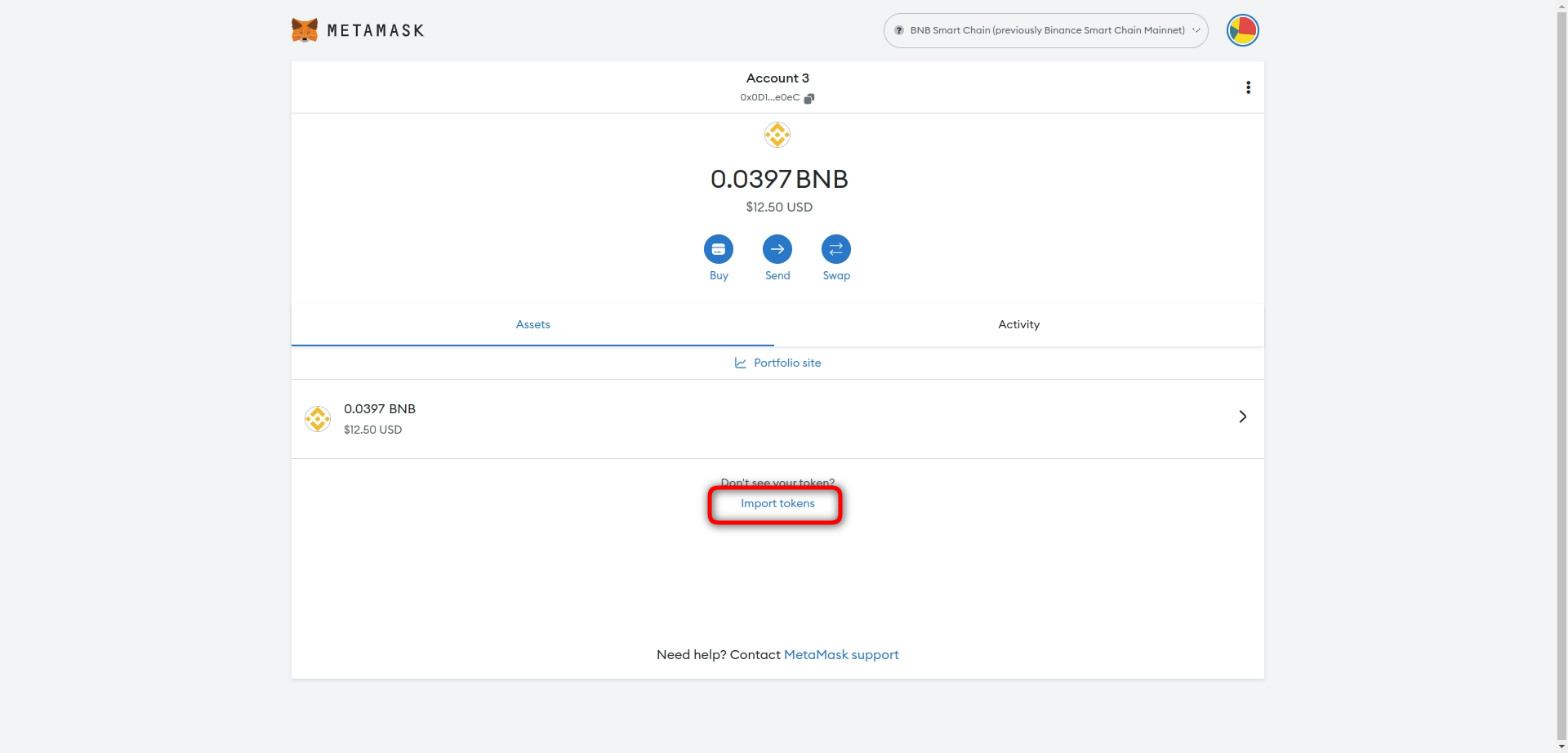Click the network question mark icon

click(x=899, y=30)
